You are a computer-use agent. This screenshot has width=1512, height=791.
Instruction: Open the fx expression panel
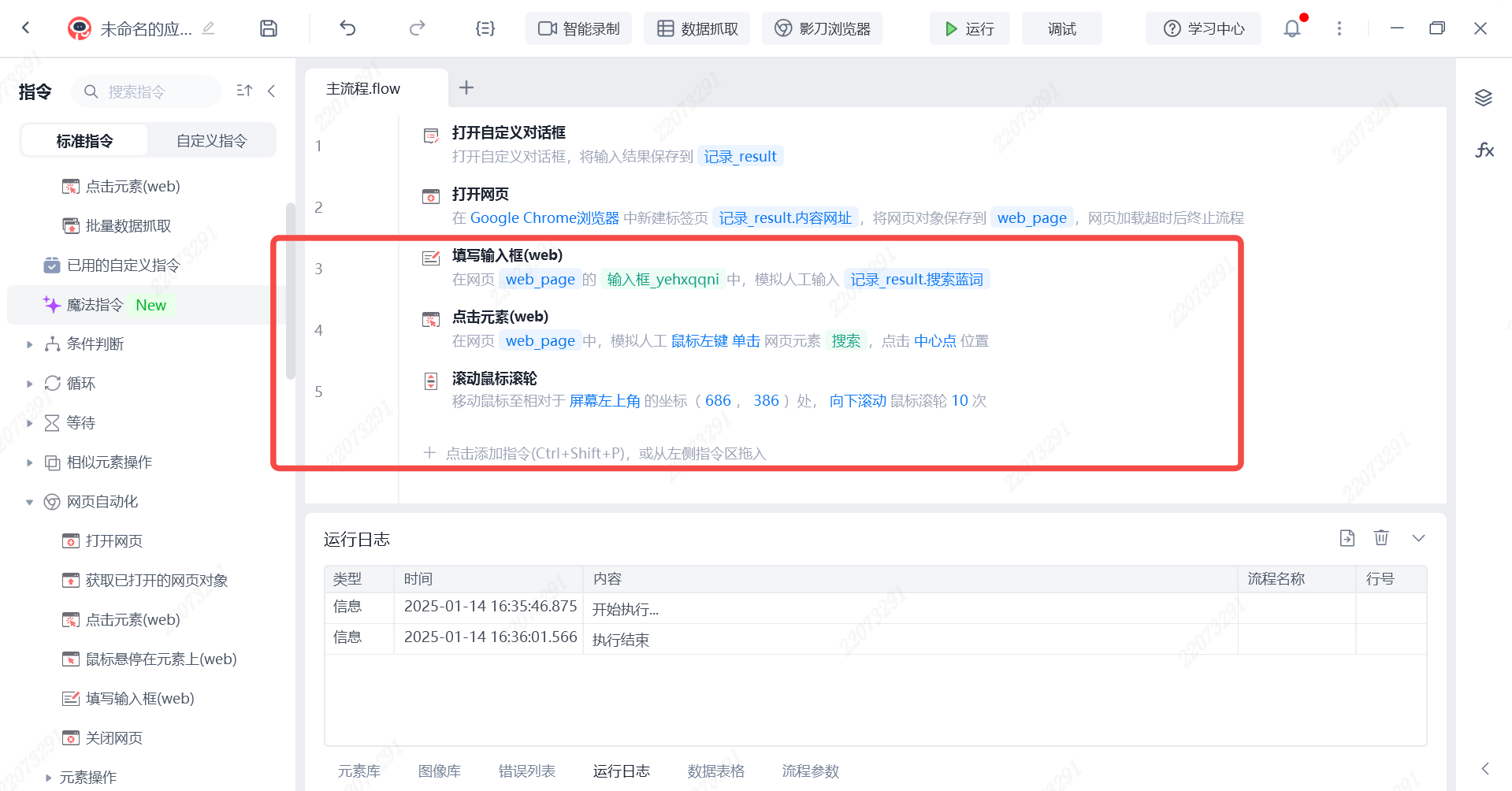[x=1484, y=150]
